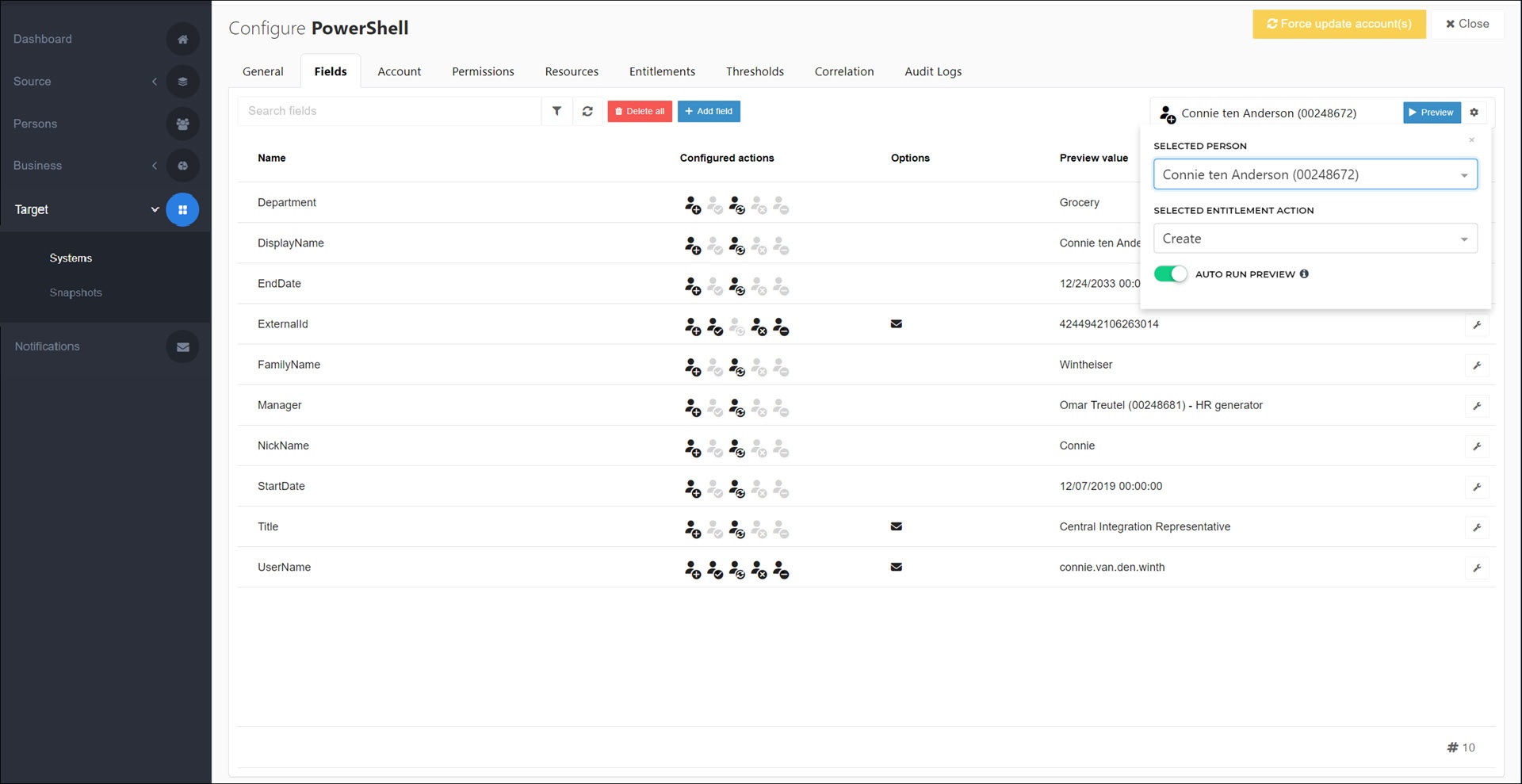Click the blue Preview button

[1432, 113]
